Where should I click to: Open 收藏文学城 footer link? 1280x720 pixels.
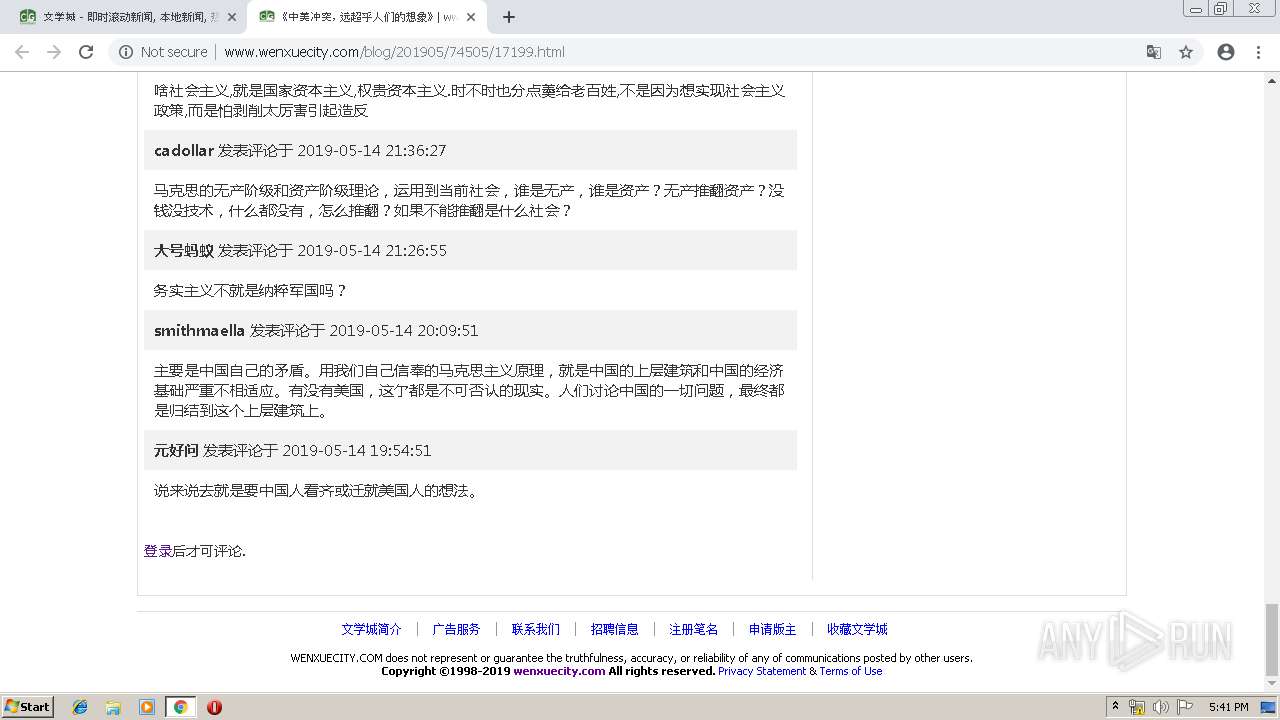pos(857,629)
